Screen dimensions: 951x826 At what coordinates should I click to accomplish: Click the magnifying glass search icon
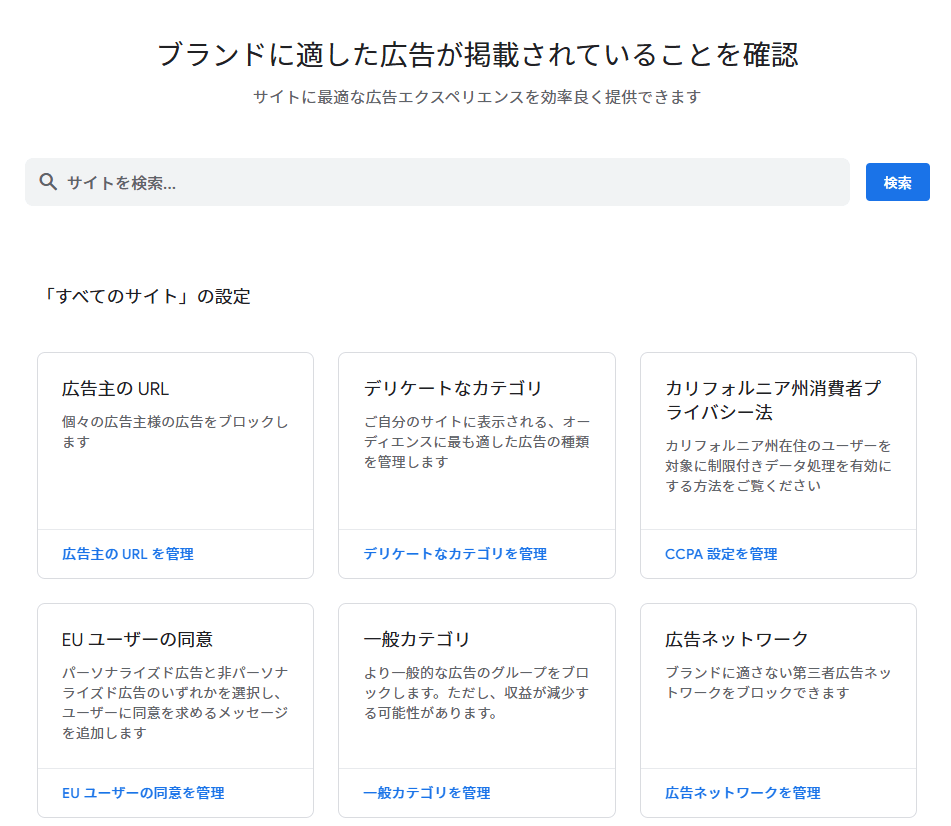[x=48, y=182]
